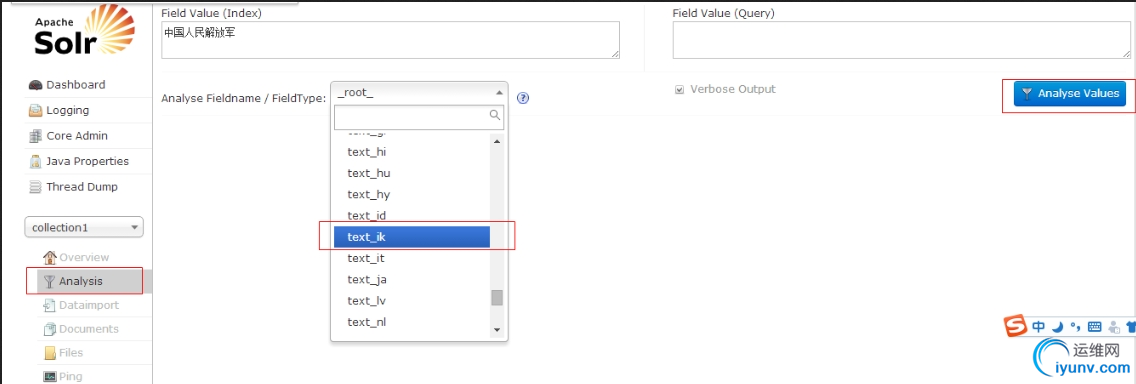
Task: Toggle the Verbose Output checkbox
Action: [x=679, y=90]
